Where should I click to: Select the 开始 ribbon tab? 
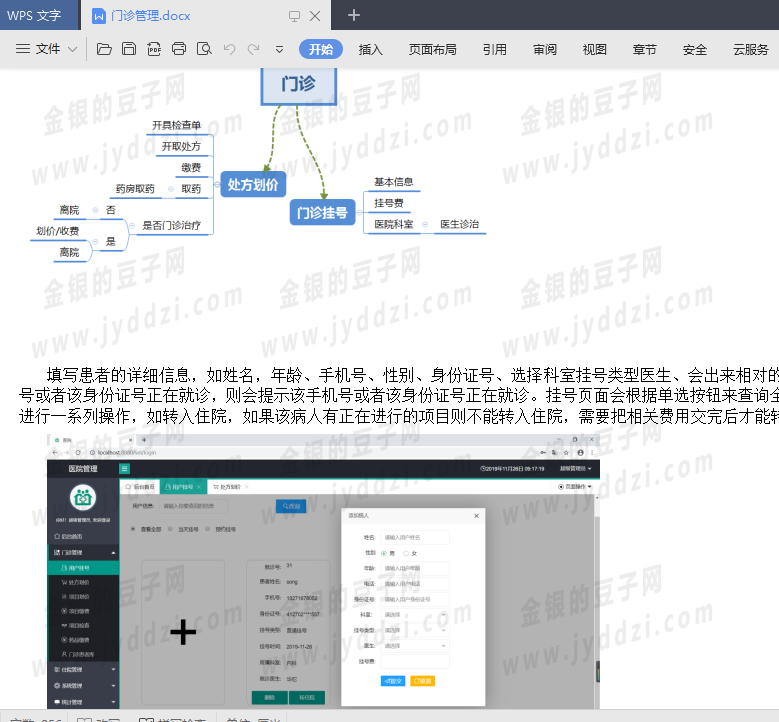[x=321, y=49]
